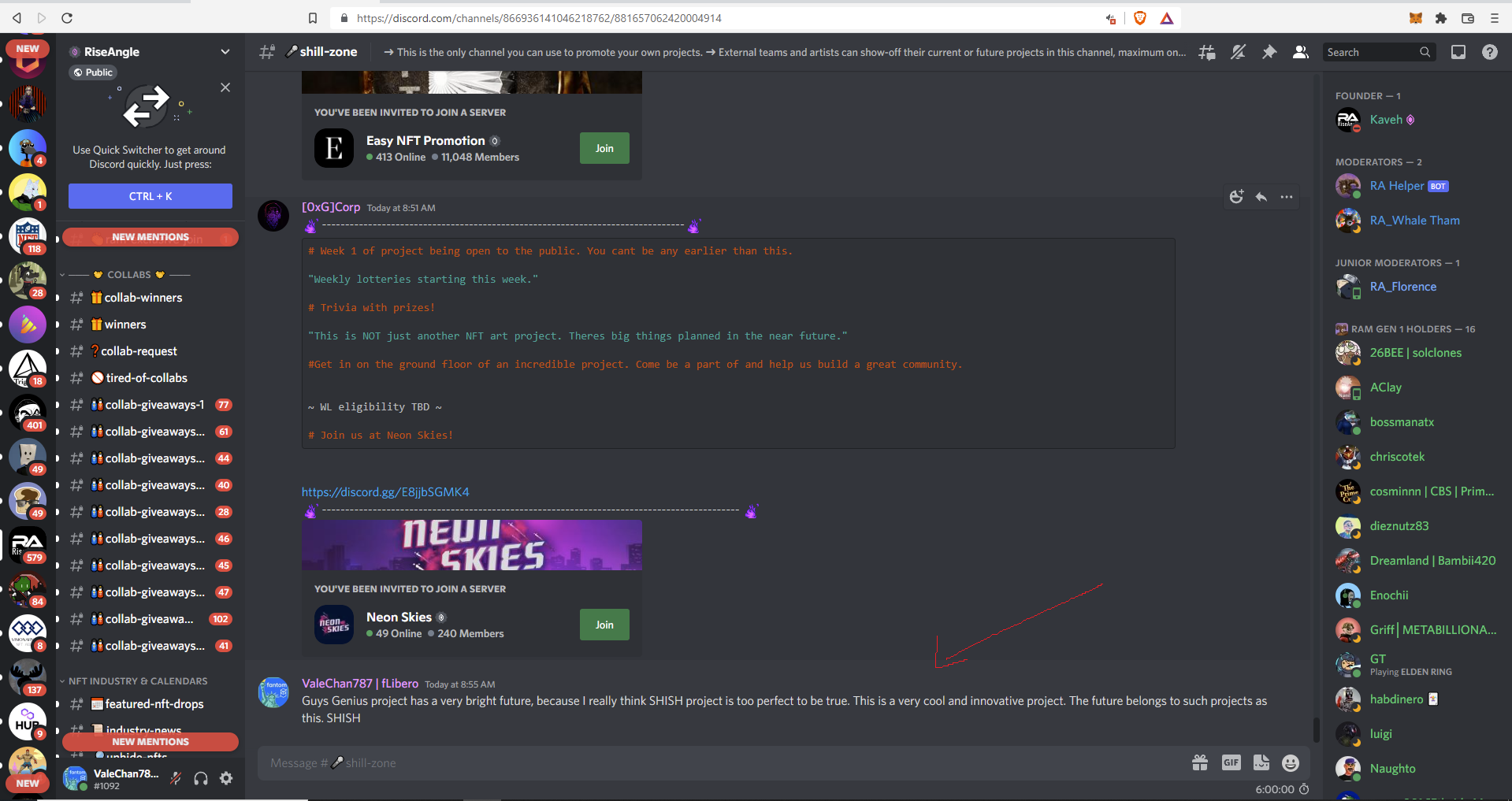1512x801 pixels.
Task: Open server icon with 118 badge
Action: (x=28, y=236)
